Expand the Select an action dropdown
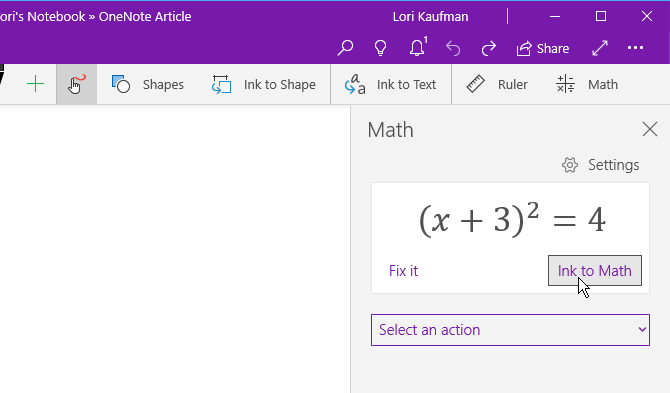 510,330
